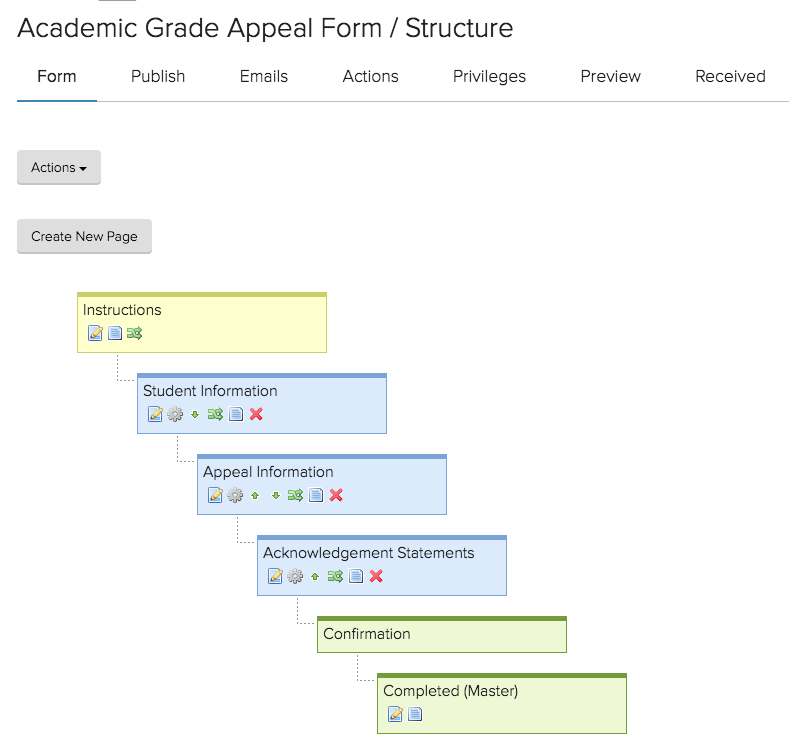Delete the Acknowledgement Statements page

pos(376,576)
